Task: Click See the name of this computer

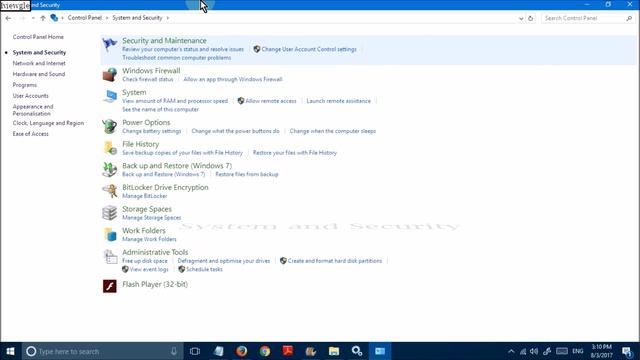Action: click(160, 109)
